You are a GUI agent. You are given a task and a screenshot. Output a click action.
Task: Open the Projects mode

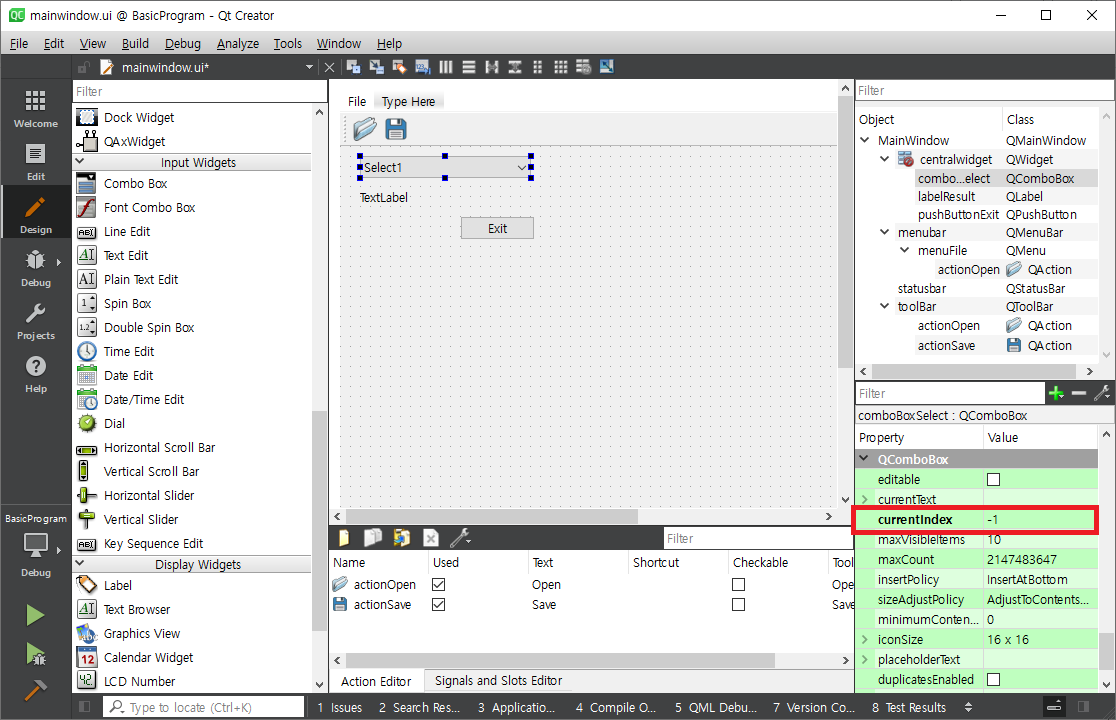[x=36, y=322]
